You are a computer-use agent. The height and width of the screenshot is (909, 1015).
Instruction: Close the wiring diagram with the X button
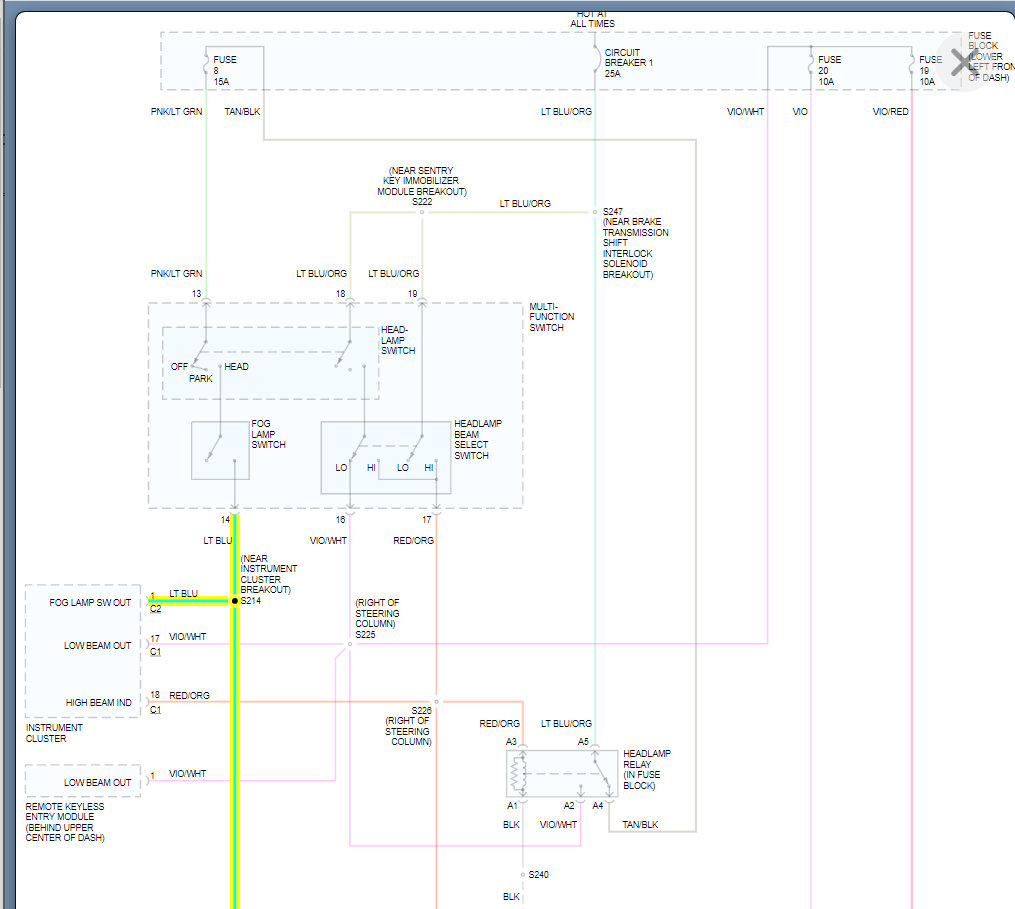(x=965, y=62)
